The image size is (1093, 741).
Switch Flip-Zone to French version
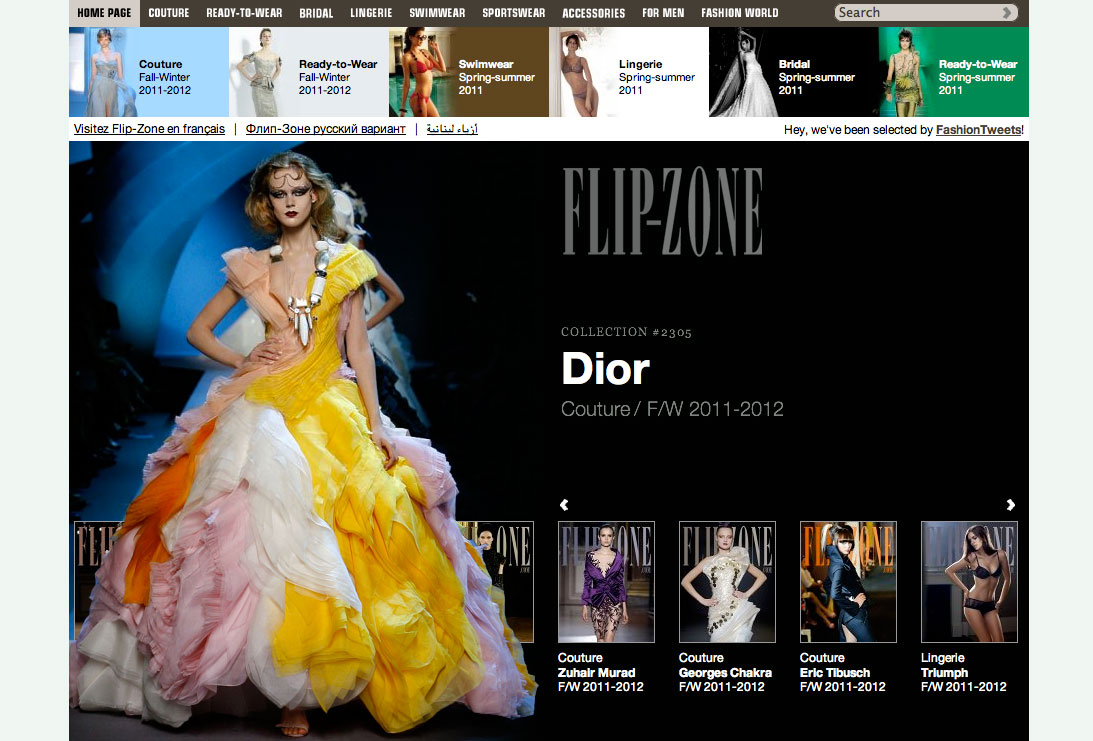coord(148,129)
